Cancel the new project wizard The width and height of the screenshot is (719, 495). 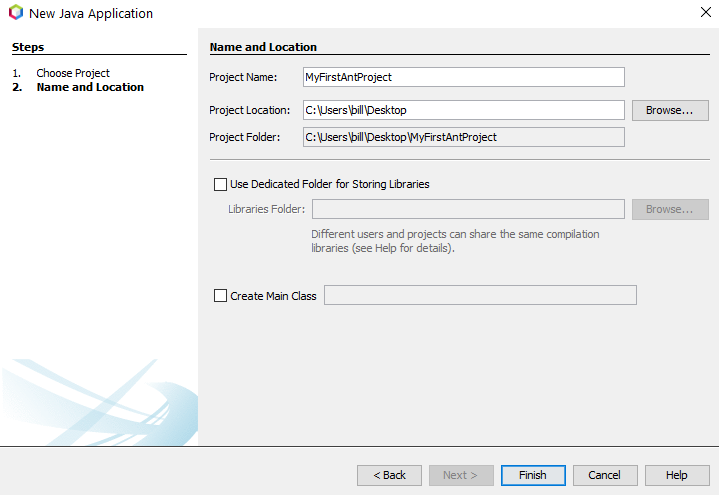pyautogui.click(x=605, y=475)
